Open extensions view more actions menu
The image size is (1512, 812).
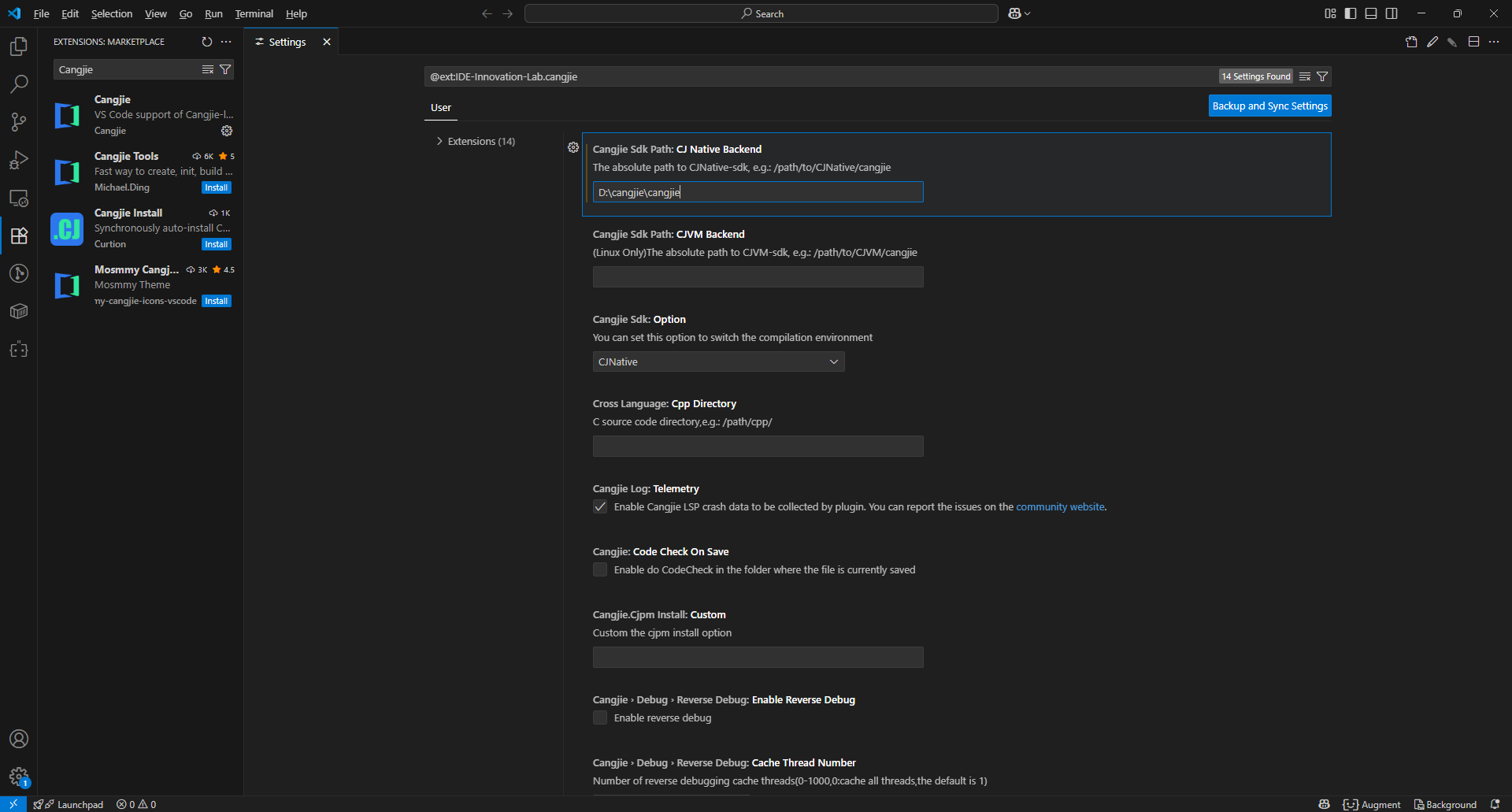click(227, 42)
